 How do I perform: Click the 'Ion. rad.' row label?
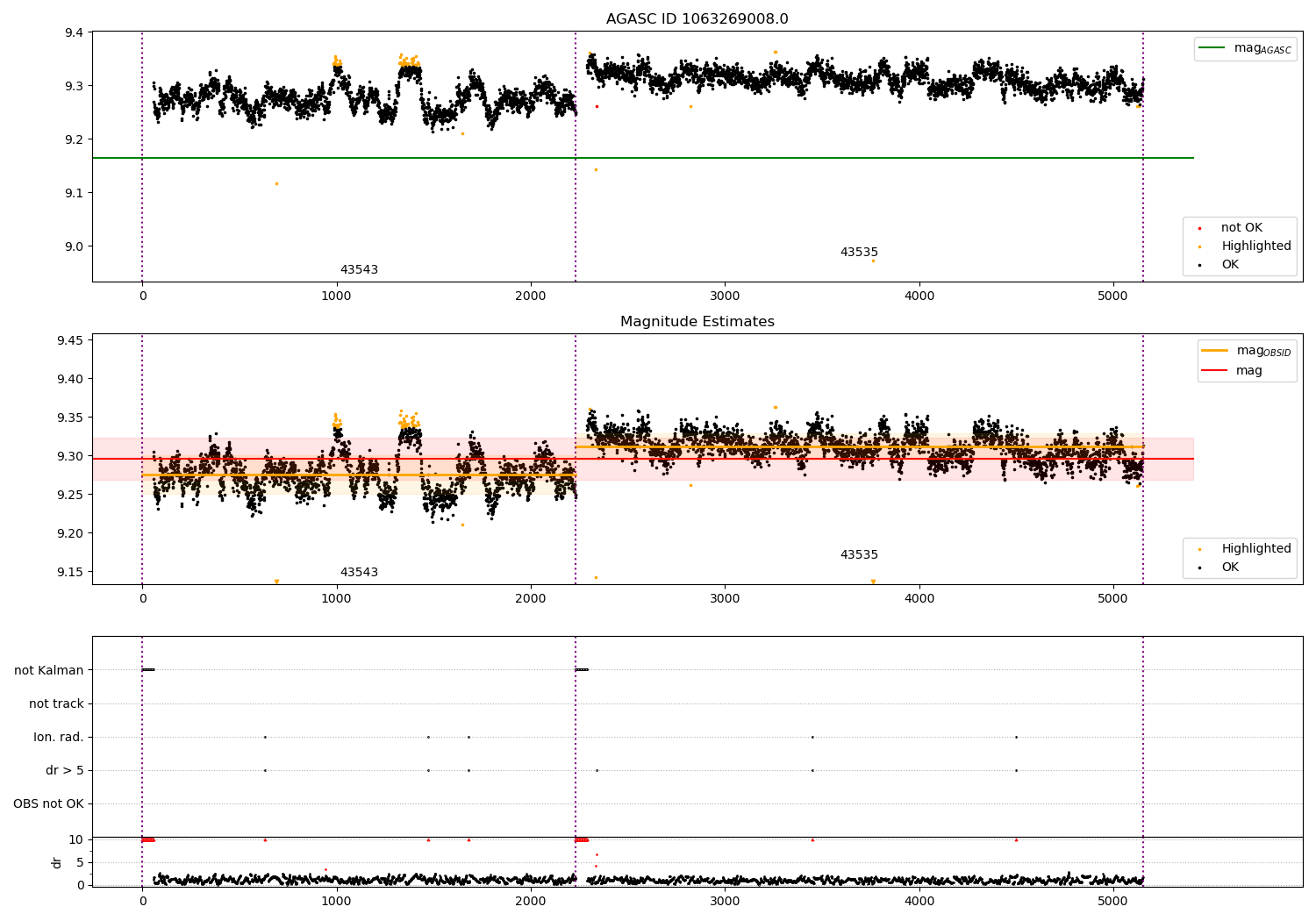coord(59,738)
